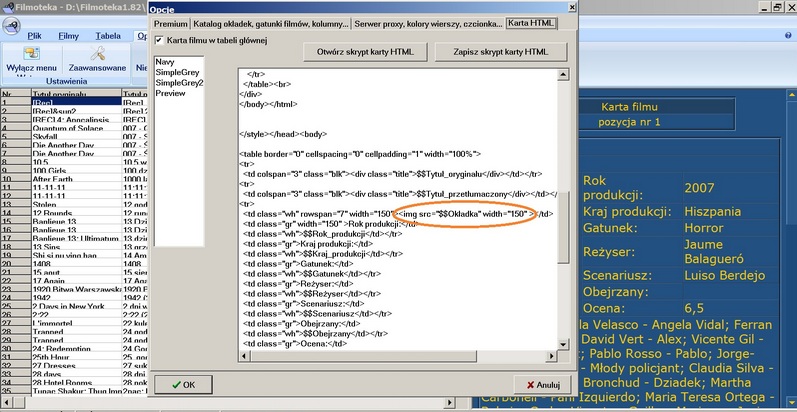Select the Preview entry in template list

(x=172, y=93)
